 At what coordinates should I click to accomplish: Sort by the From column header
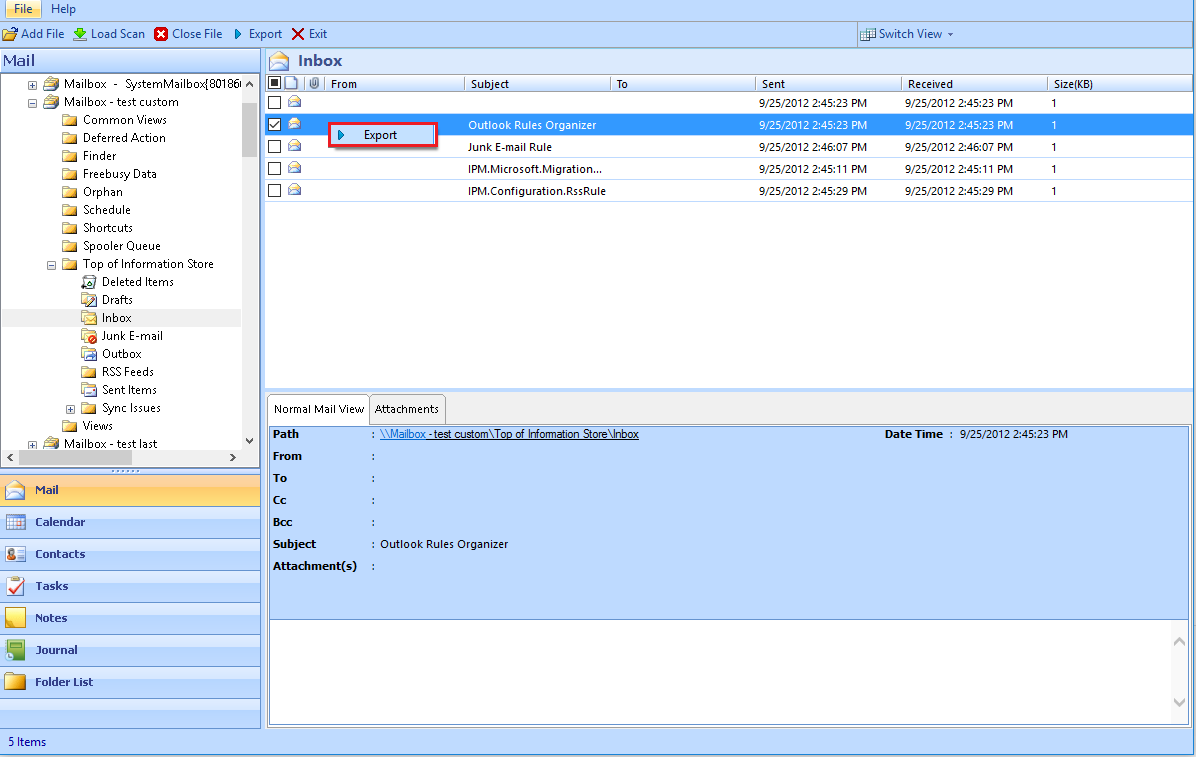click(x=394, y=84)
